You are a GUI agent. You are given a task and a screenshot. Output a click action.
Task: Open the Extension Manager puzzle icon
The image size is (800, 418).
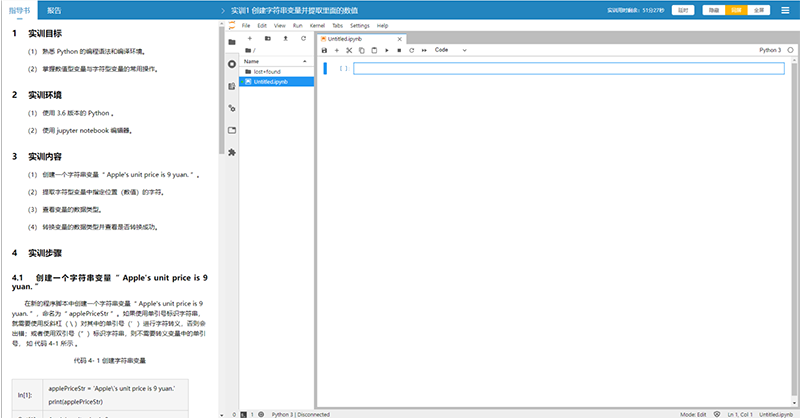click(x=232, y=152)
